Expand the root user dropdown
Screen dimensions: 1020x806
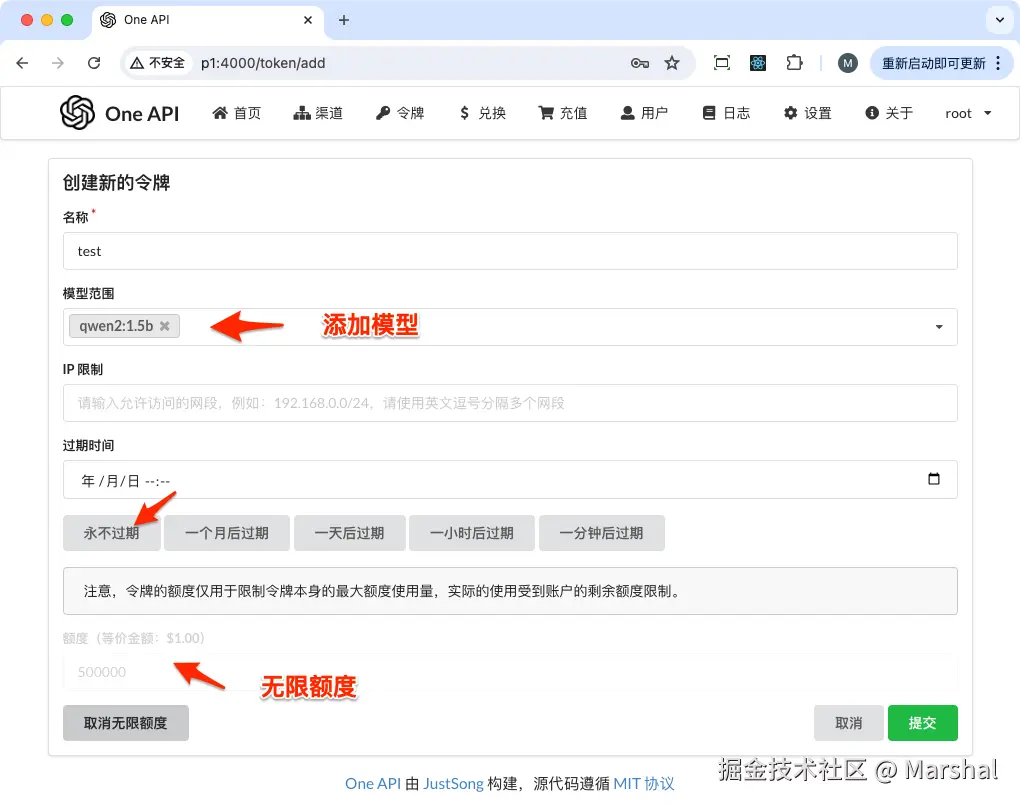click(x=968, y=113)
